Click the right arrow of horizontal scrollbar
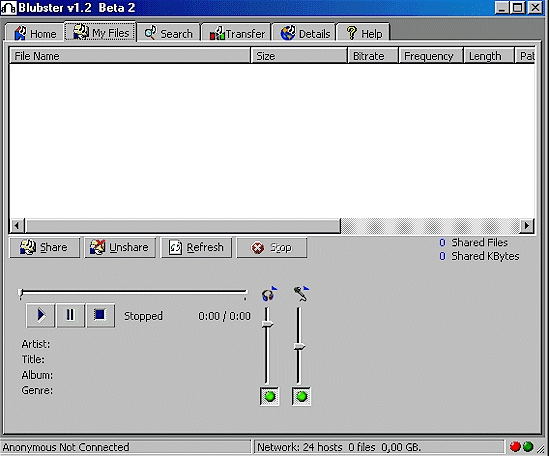The width and height of the screenshot is (550, 457). point(526,226)
